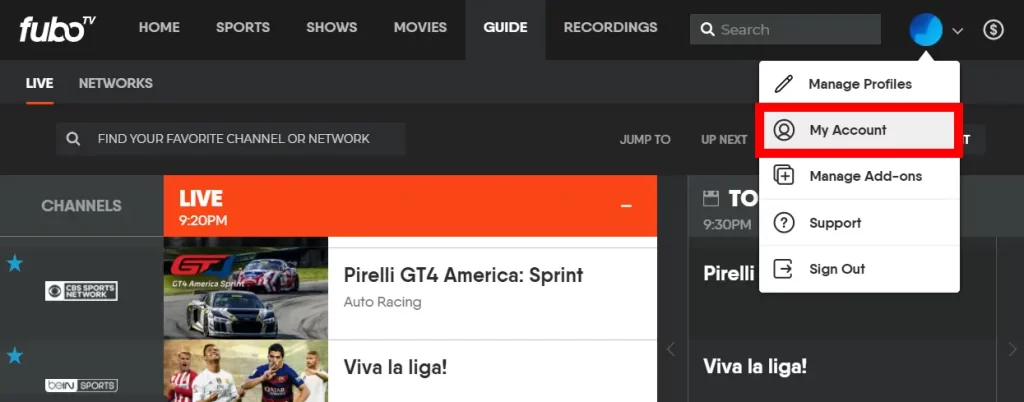The height and width of the screenshot is (402, 1024).
Task: Navigate to Movies
Action: click(420, 27)
